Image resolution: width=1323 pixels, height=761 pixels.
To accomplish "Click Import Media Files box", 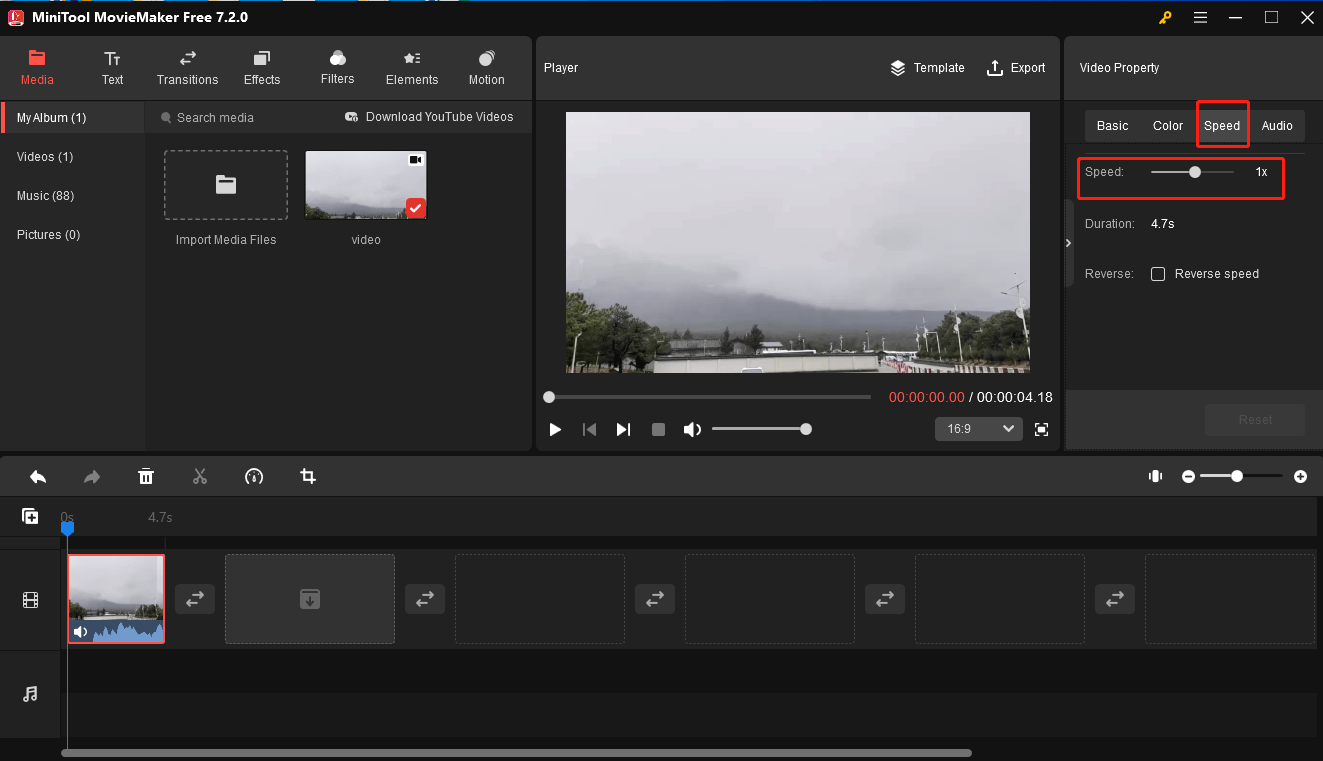I will (x=226, y=185).
